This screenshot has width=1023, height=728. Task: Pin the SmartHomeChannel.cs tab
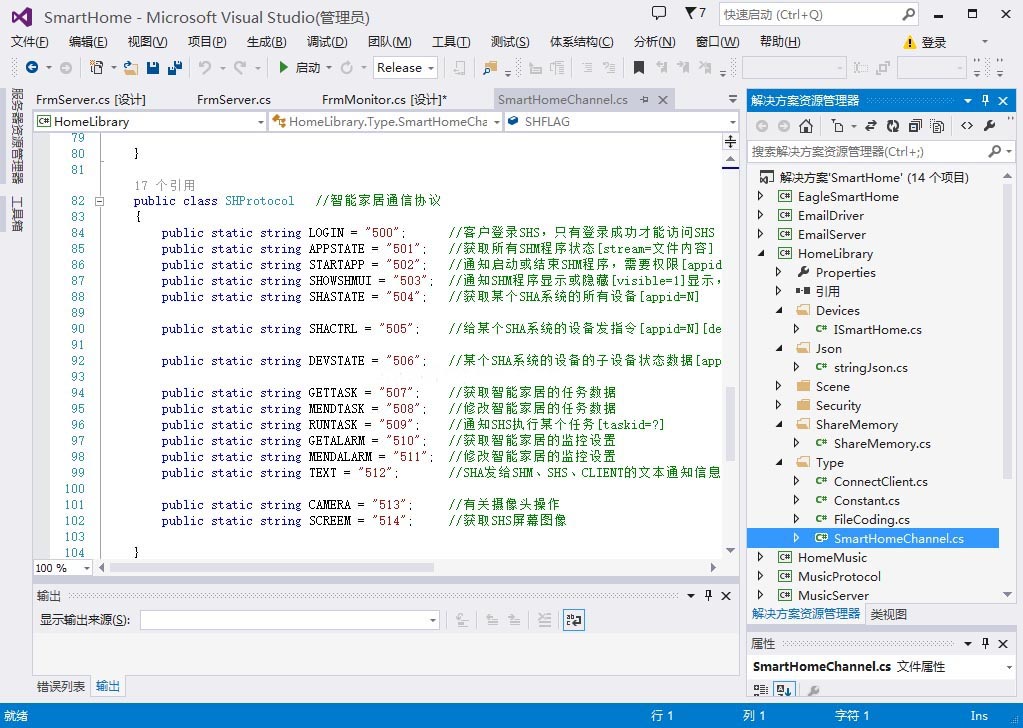coord(644,100)
